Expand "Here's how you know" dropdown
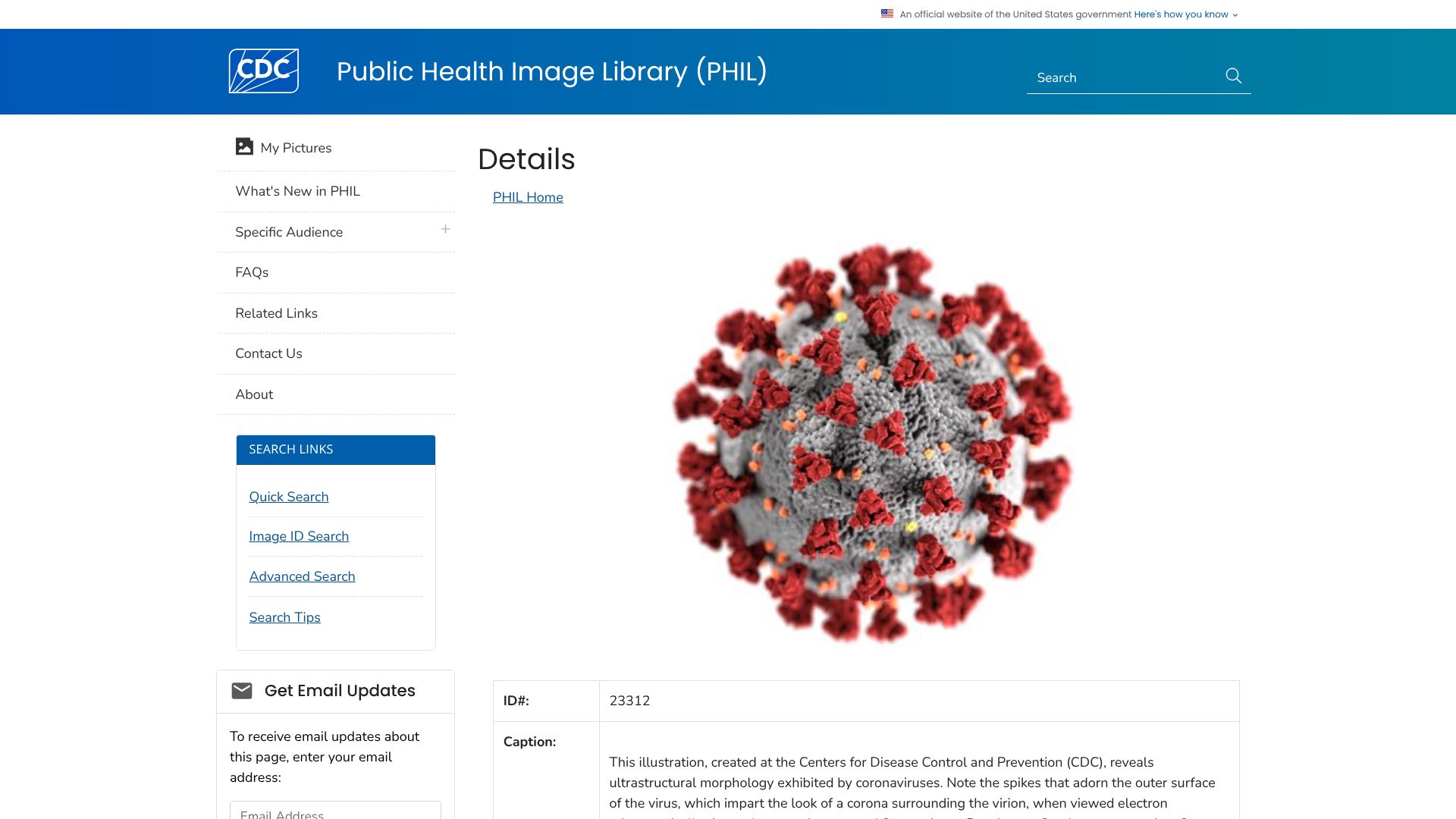This screenshot has width=1456, height=819. click(x=1186, y=14)
